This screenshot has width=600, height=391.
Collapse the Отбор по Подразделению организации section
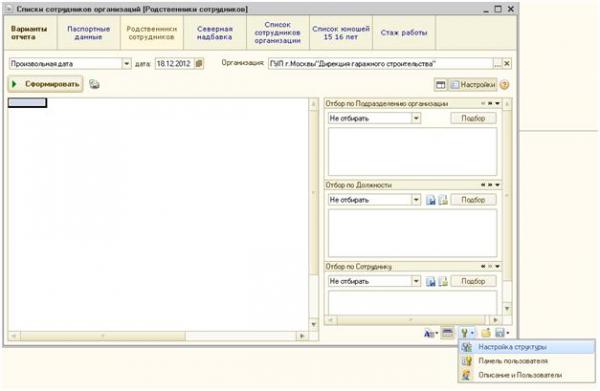tap(497, 104)
